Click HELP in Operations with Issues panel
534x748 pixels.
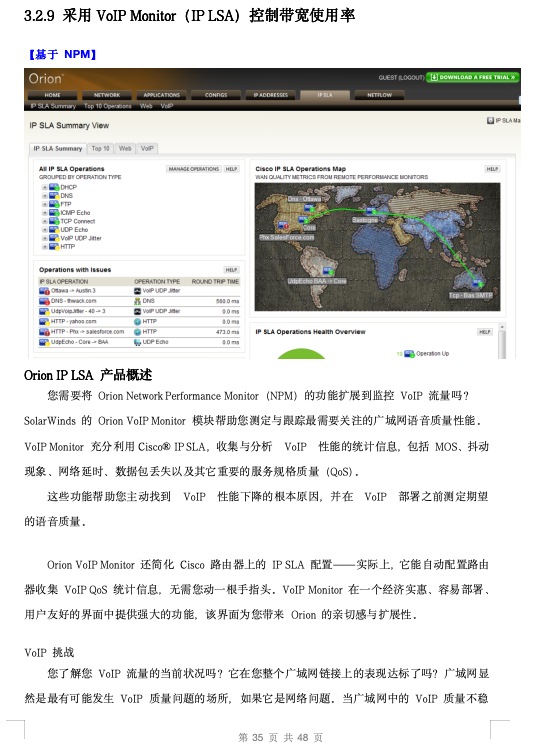coord(231,270)
